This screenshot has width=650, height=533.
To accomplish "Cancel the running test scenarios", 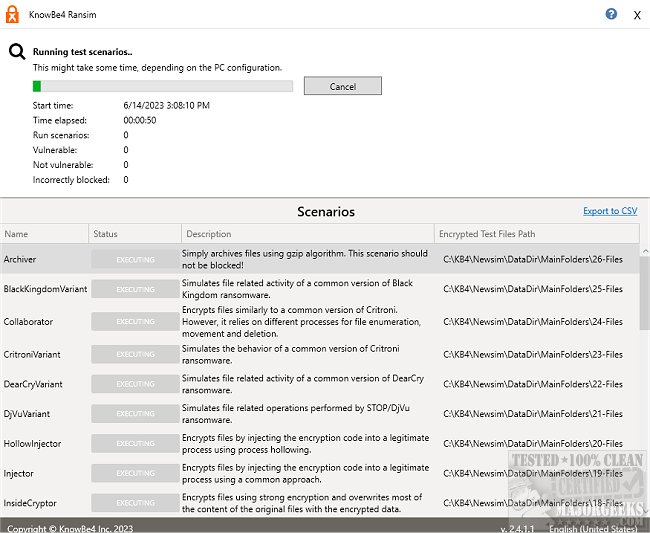I will coord(342,87).
